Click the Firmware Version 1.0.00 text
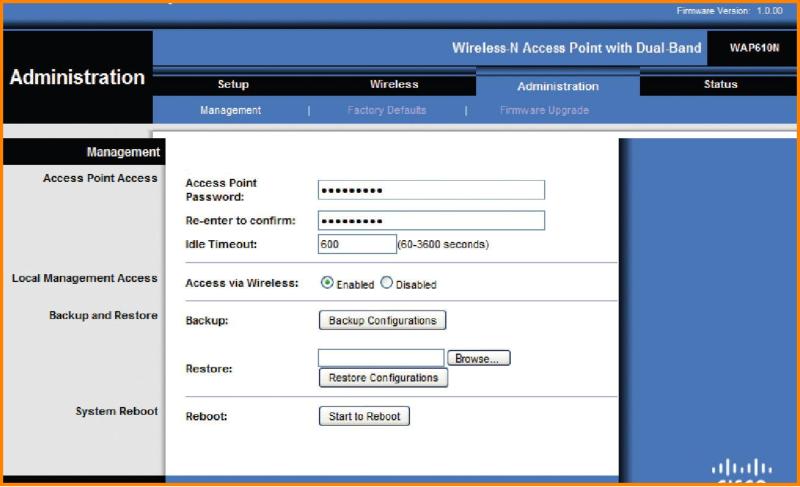 (729, 11)
